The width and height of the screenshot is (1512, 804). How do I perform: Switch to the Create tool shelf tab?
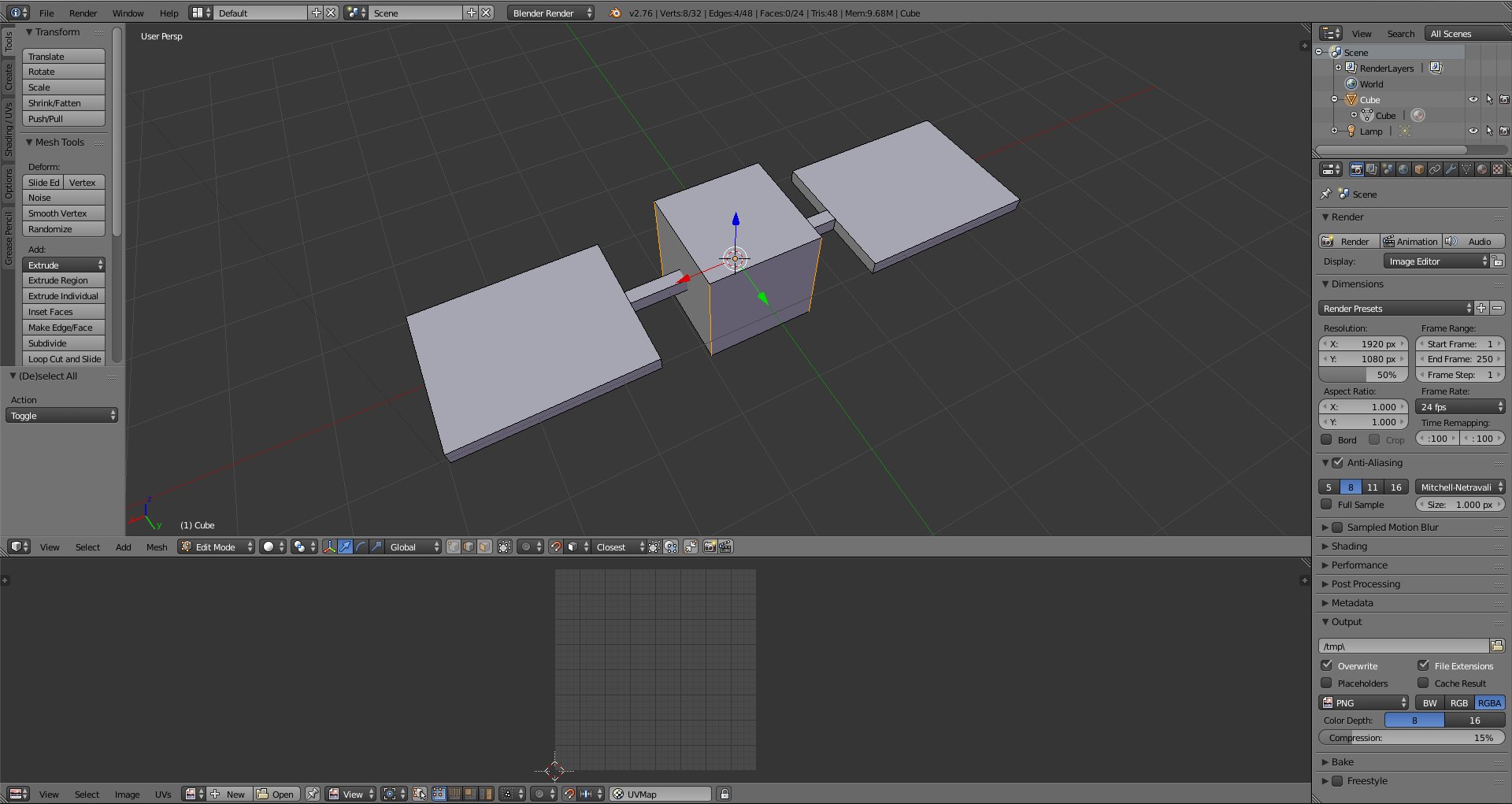9,77
